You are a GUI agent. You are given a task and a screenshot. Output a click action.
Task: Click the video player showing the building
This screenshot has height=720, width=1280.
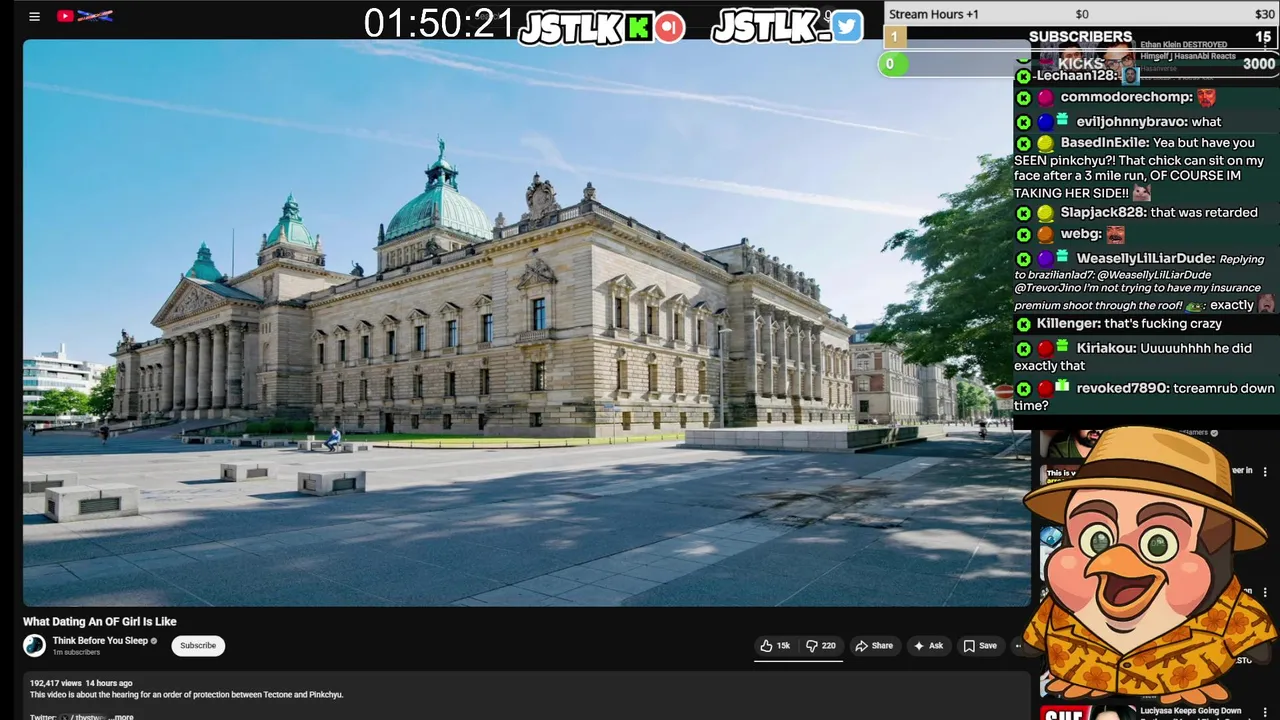(x=526, y=322)
